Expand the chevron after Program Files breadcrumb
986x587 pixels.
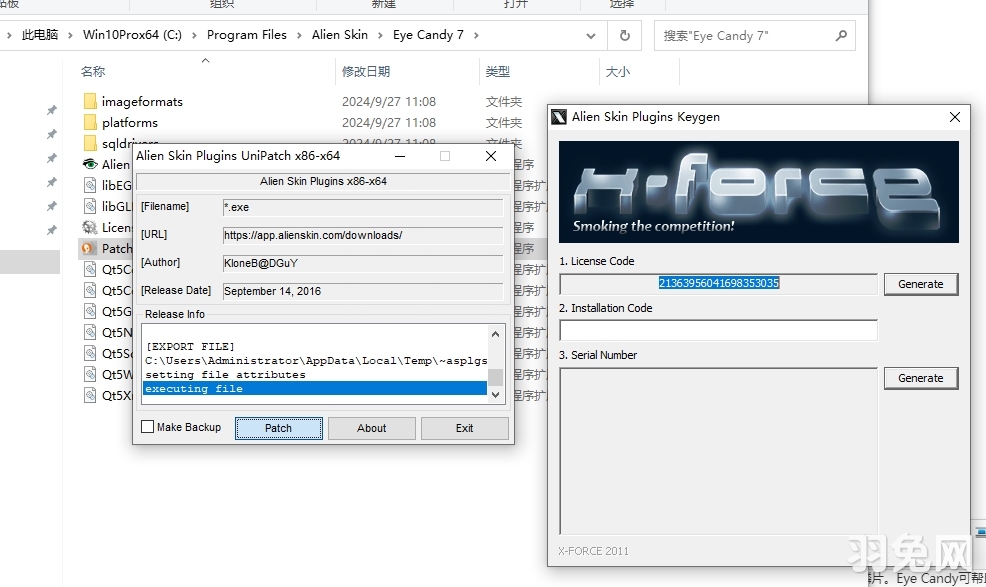pyautogui.click(x=299, y=35)
